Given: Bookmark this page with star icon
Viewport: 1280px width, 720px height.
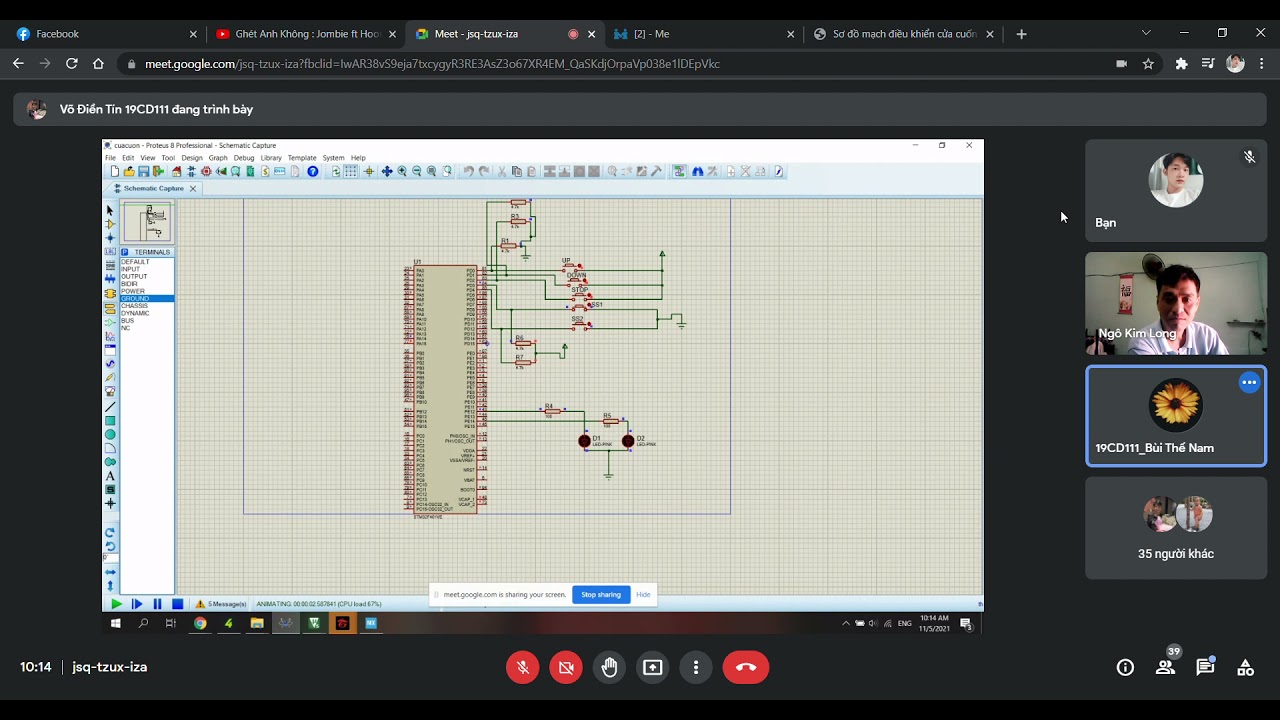Looking at the screenshot, I should click(x=1148, y=64).
